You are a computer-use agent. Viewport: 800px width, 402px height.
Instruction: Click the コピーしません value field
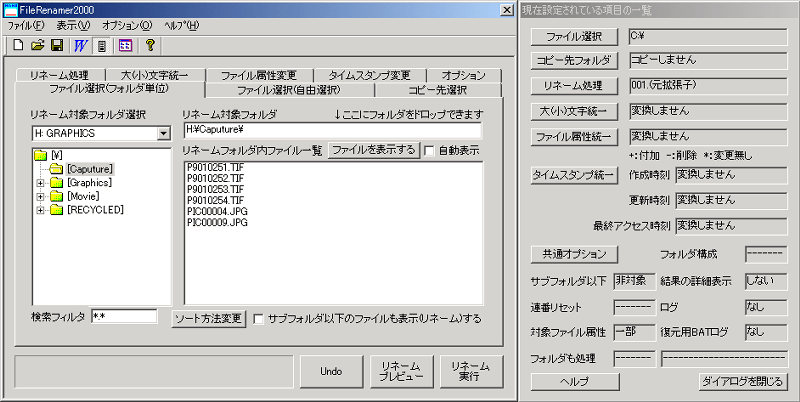[708, 61]
